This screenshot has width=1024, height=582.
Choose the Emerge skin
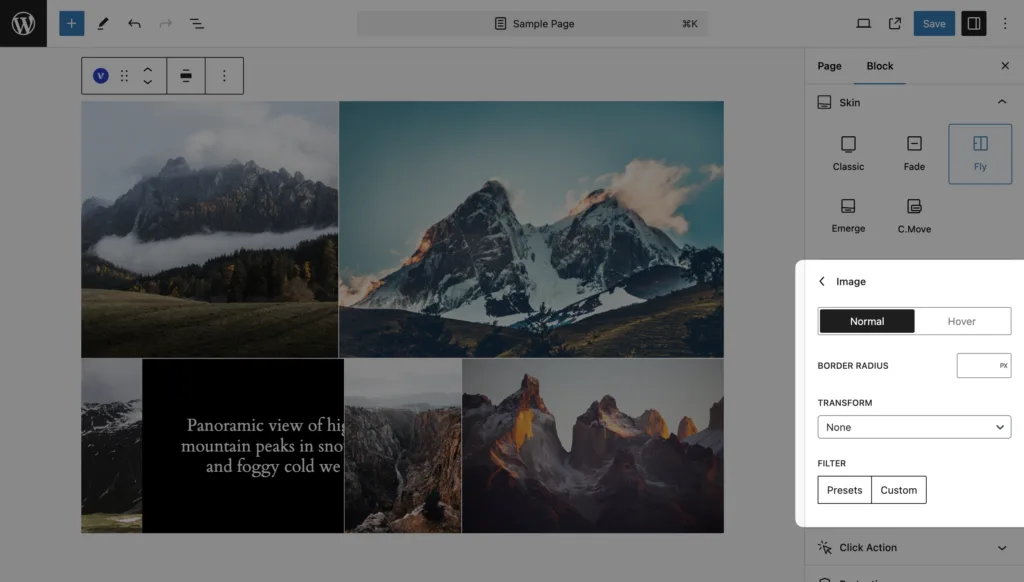(x=848, y=216)
